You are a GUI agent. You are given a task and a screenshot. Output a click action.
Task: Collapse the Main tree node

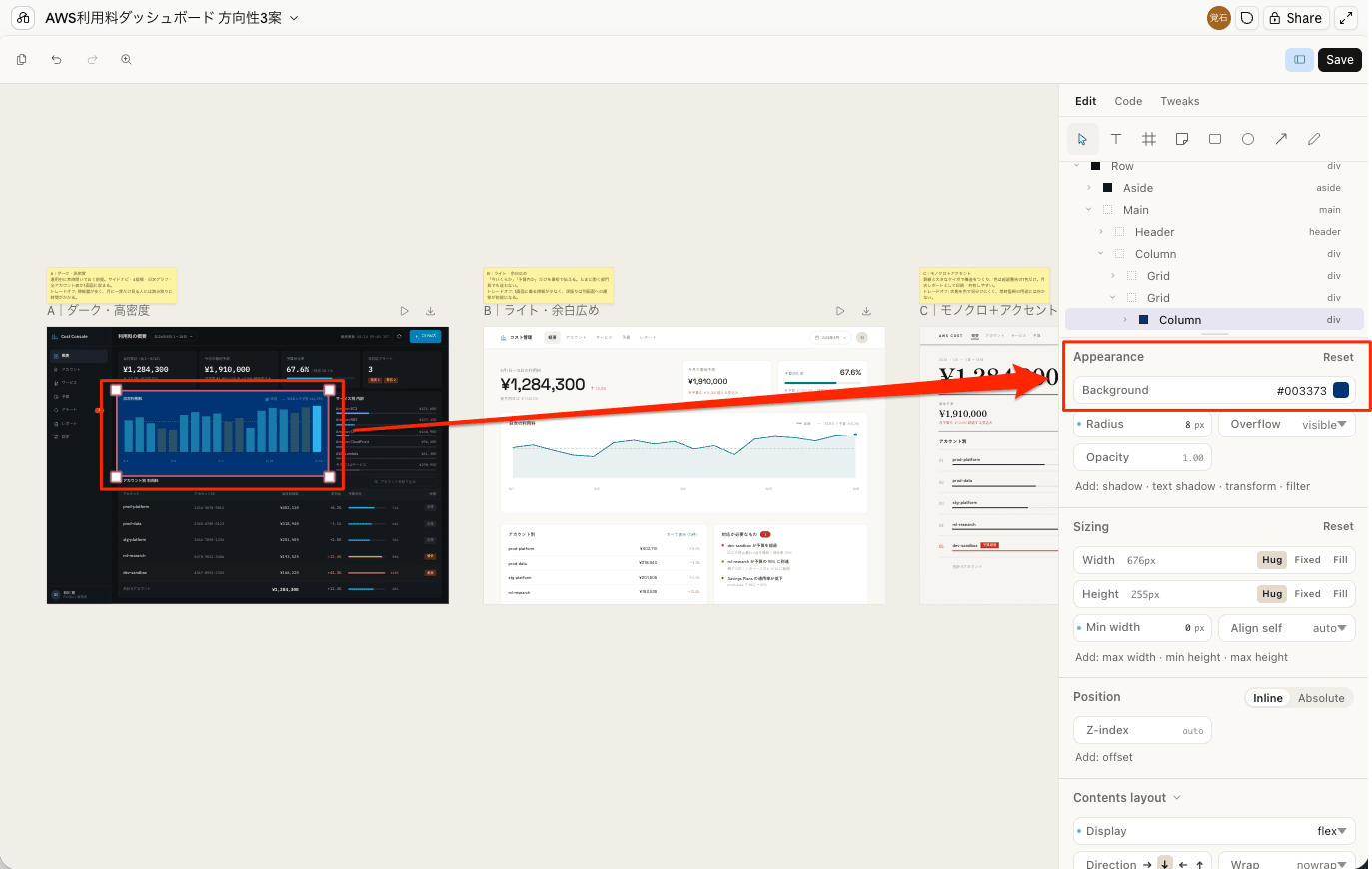click(1089, 210)
